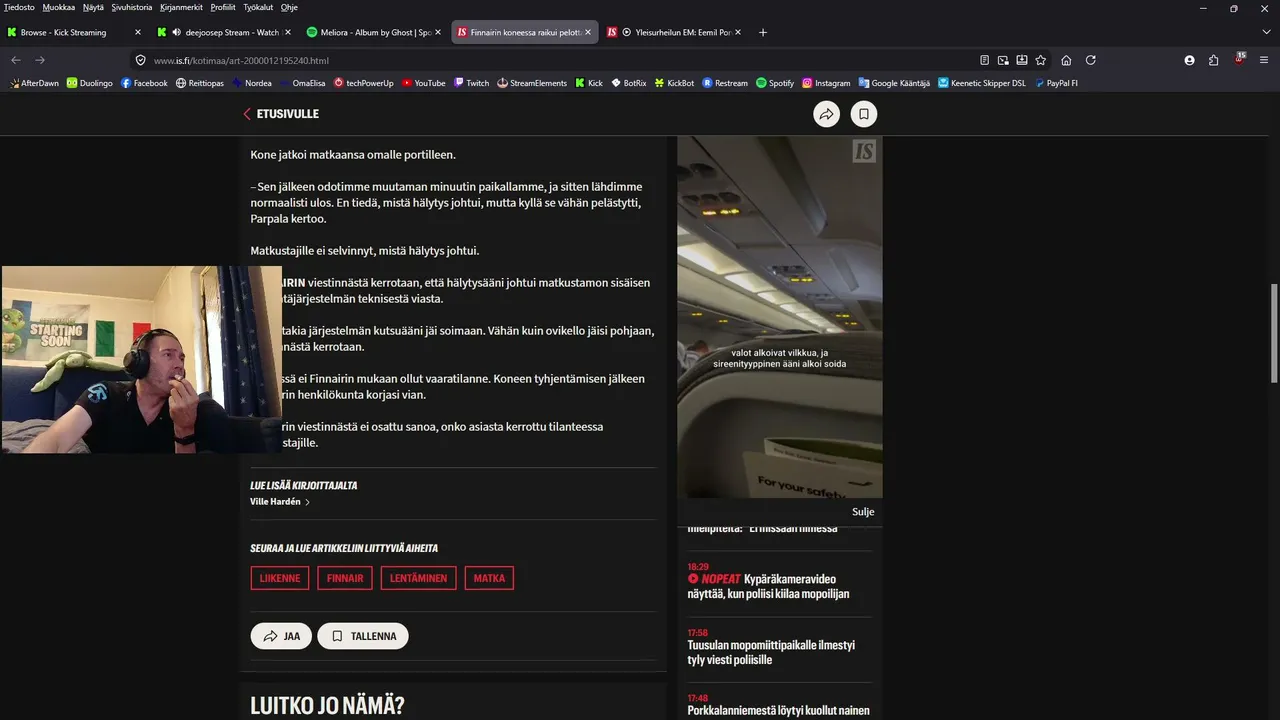Image resolution: width=1280 pixels, height=720 pixels.
Task: Open the Muokkaa menu
Action: click(58, 7)
